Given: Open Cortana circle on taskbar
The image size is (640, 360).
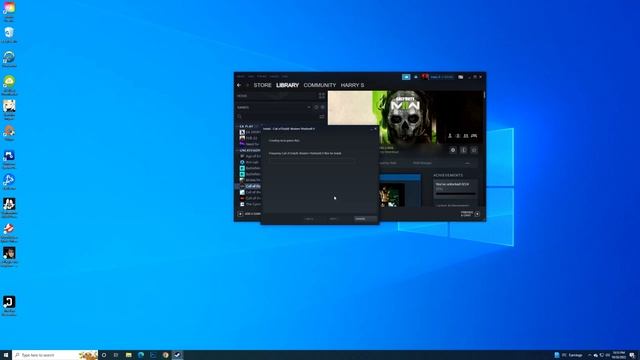Looking at the screenshot, I should click(104, 355).
